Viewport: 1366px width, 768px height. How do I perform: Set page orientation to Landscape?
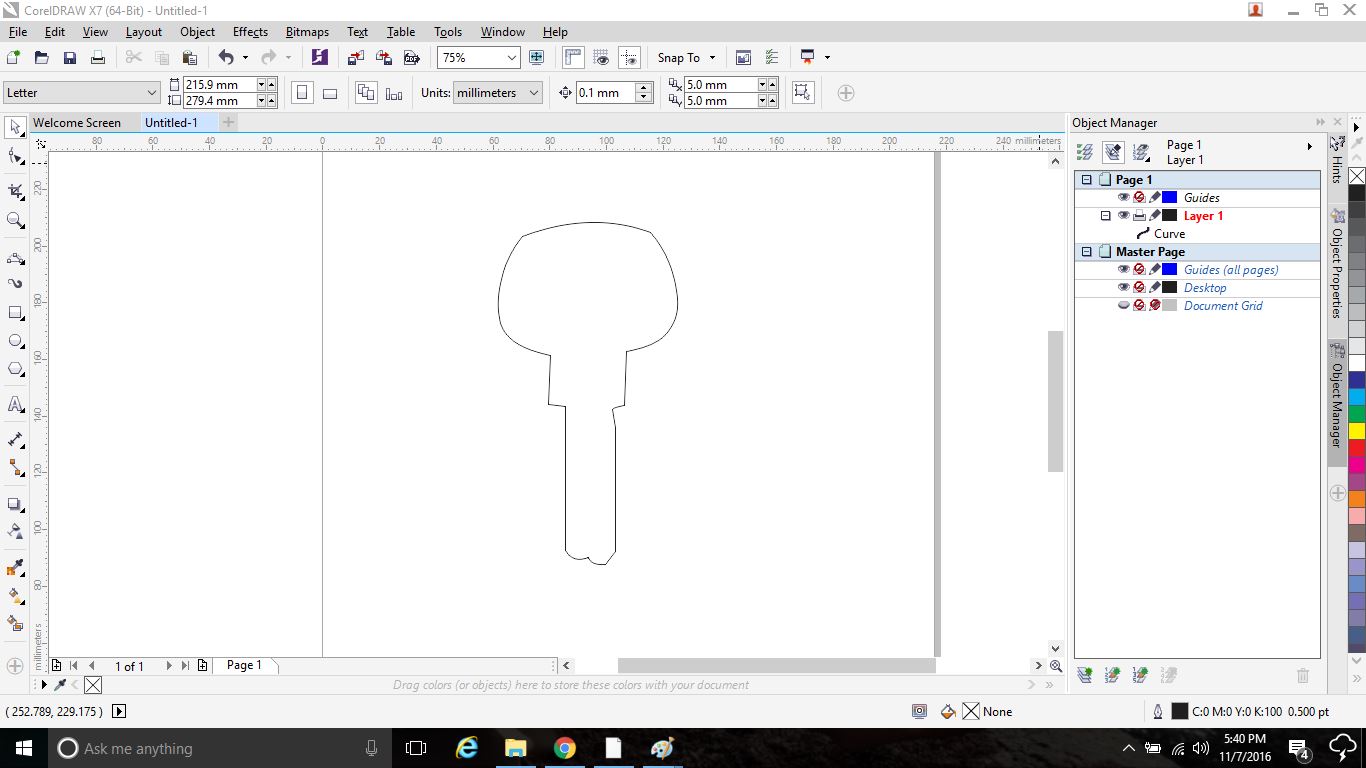coord(330,93)
